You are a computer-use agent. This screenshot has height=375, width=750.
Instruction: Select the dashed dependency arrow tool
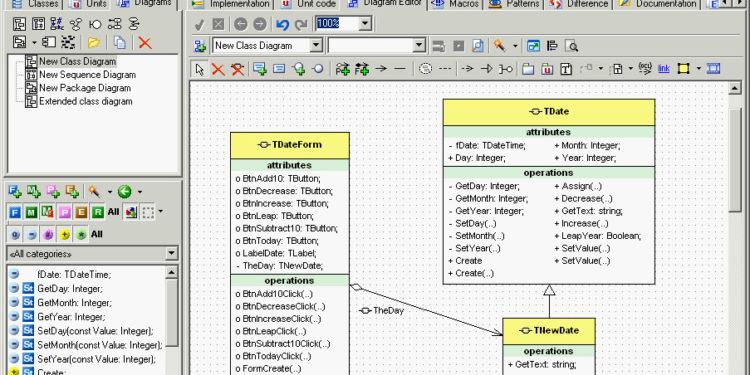(x=467, y=69)
